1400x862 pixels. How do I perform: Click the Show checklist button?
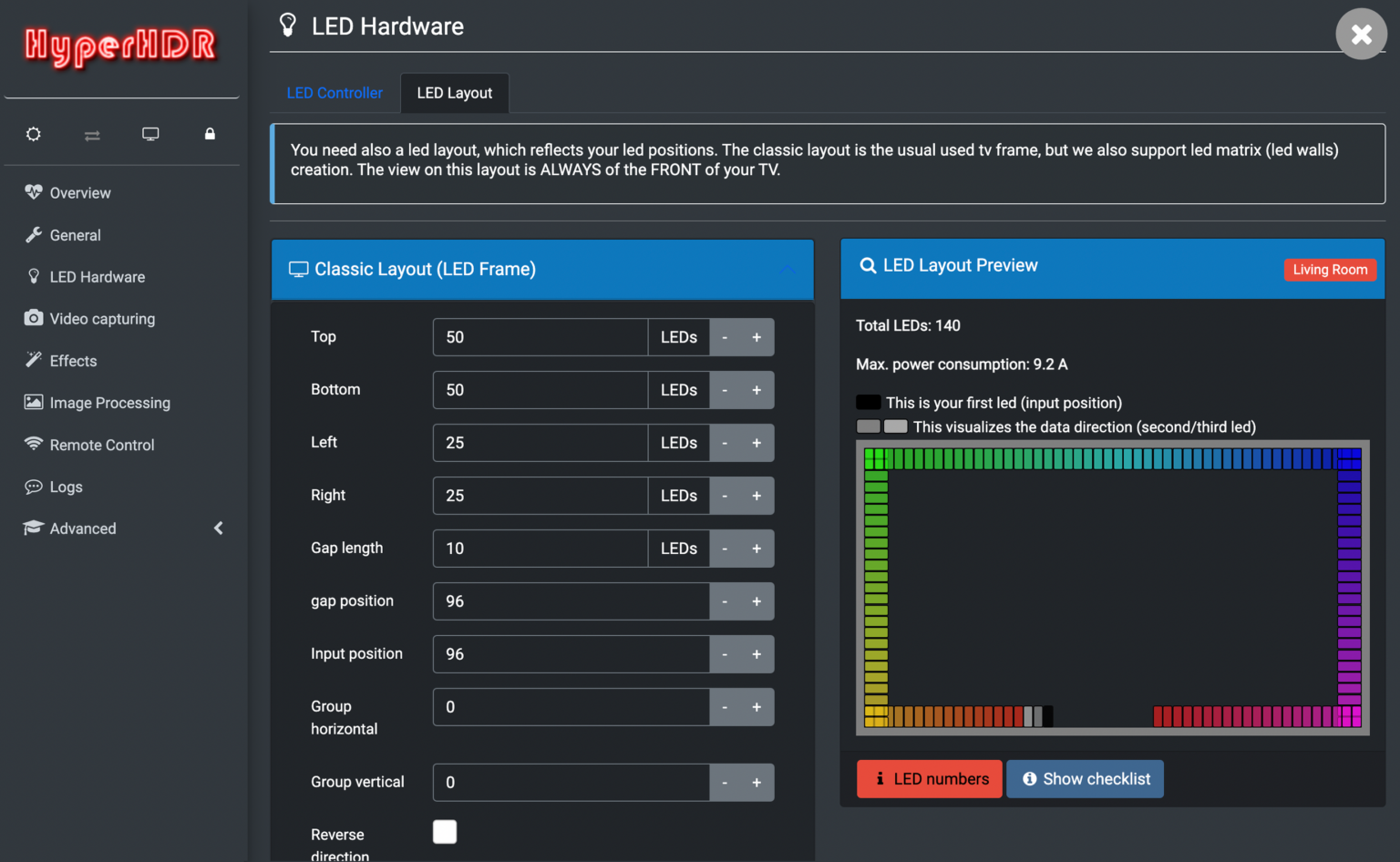tap(1085, 778)
